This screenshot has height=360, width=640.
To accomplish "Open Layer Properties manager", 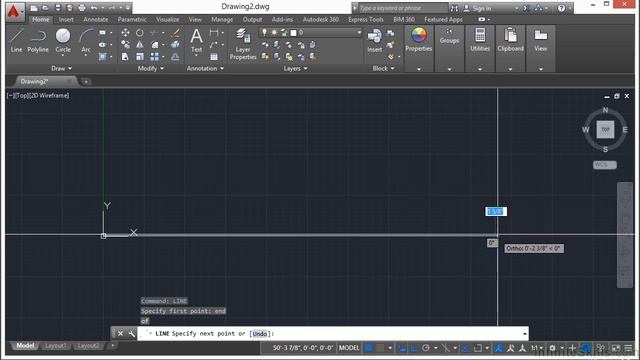I will click(x=243, y=44).
